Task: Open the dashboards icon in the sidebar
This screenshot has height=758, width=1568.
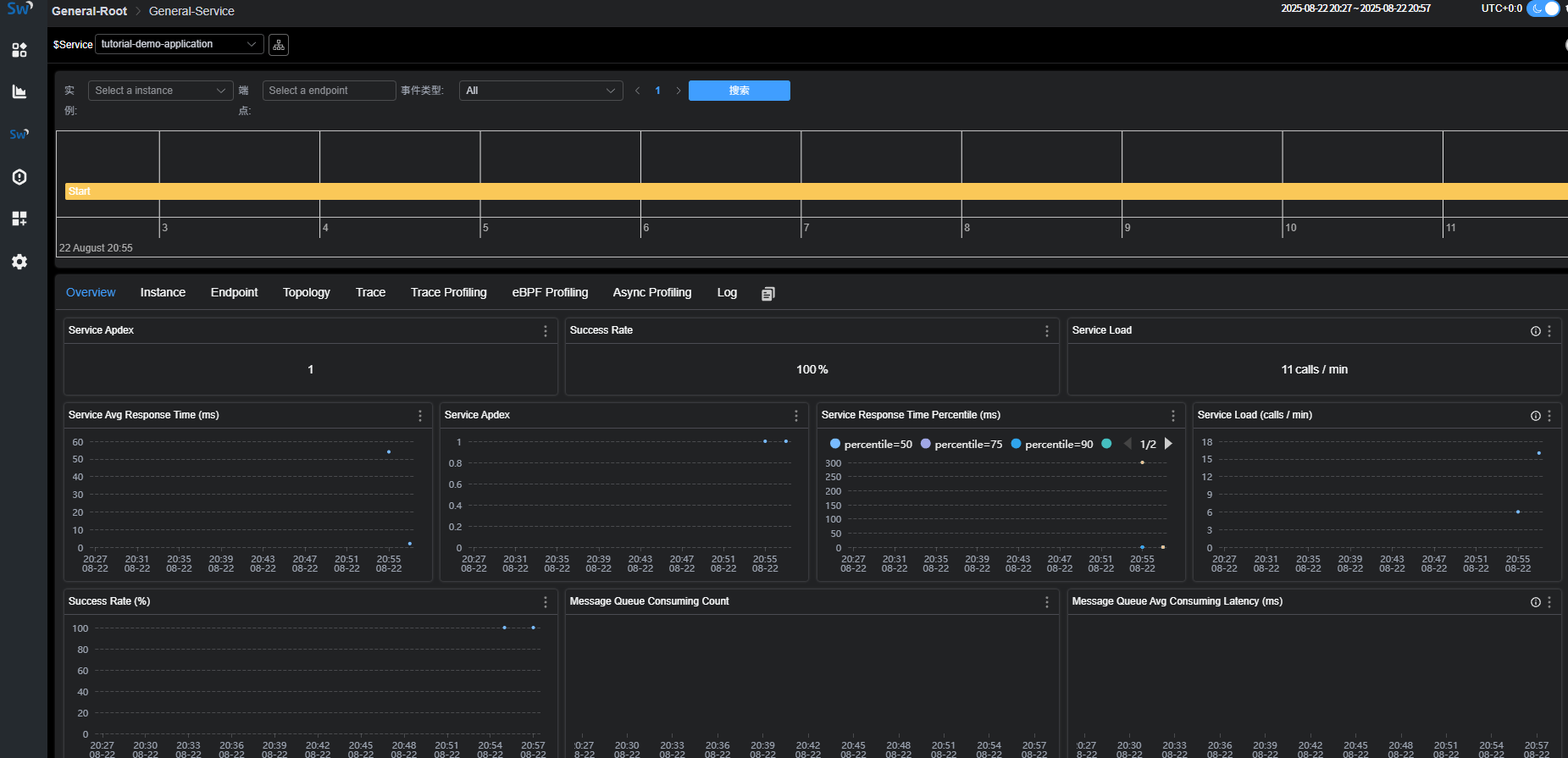Action: click(19, 50)
